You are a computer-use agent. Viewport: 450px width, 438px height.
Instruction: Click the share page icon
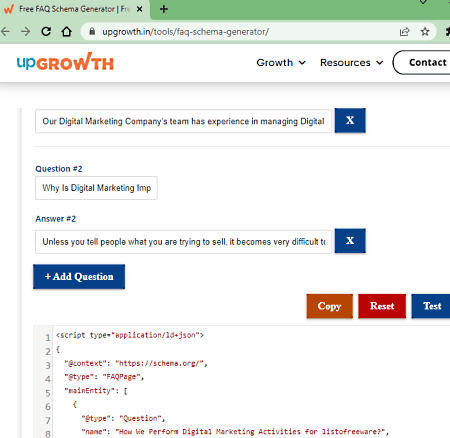tap(404, 32)
